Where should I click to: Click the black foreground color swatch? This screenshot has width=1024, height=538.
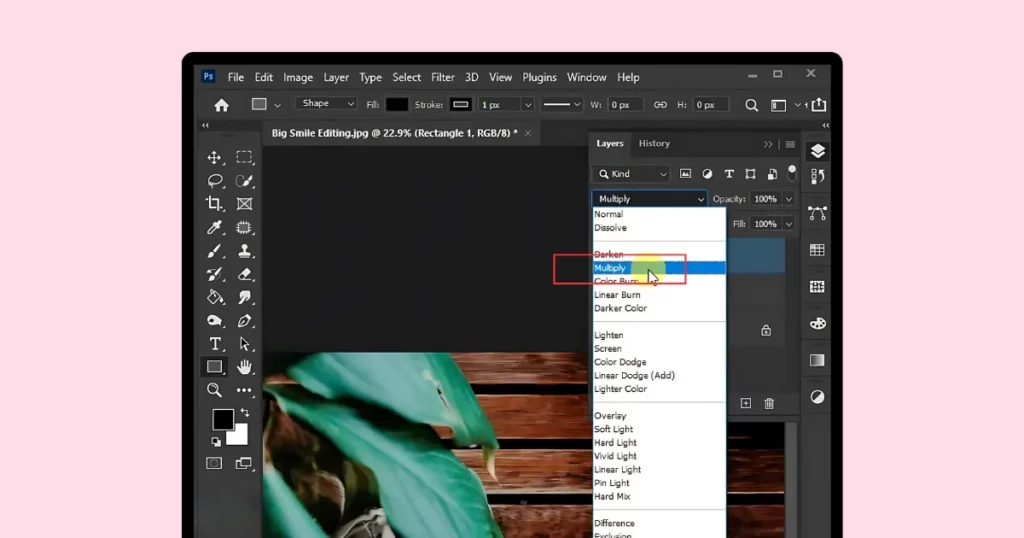[x=223, y=419]
